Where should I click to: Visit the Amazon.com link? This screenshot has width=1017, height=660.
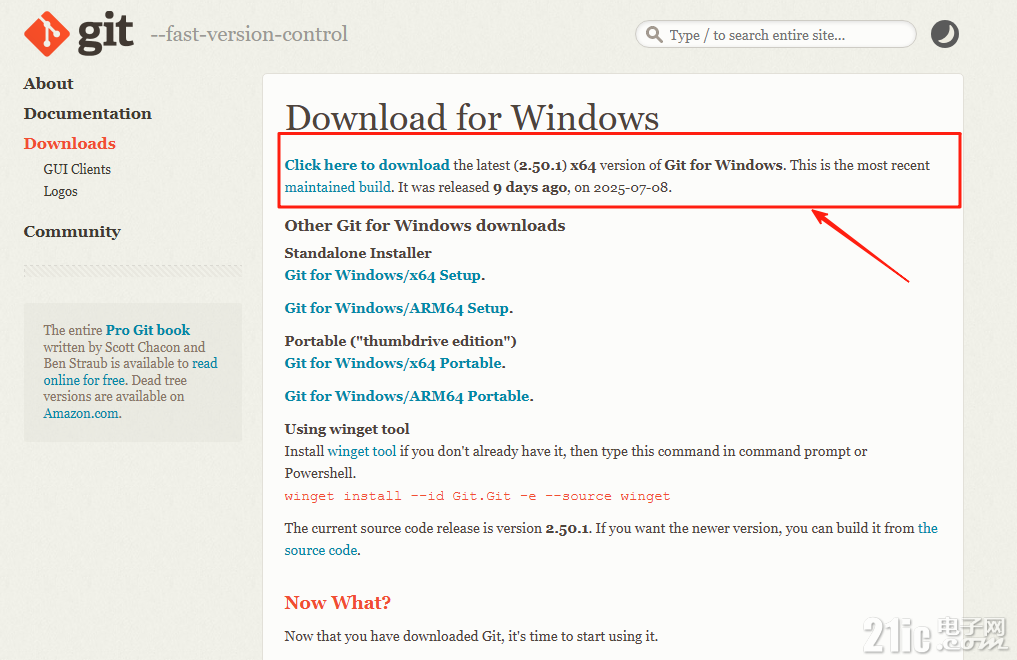82,413
